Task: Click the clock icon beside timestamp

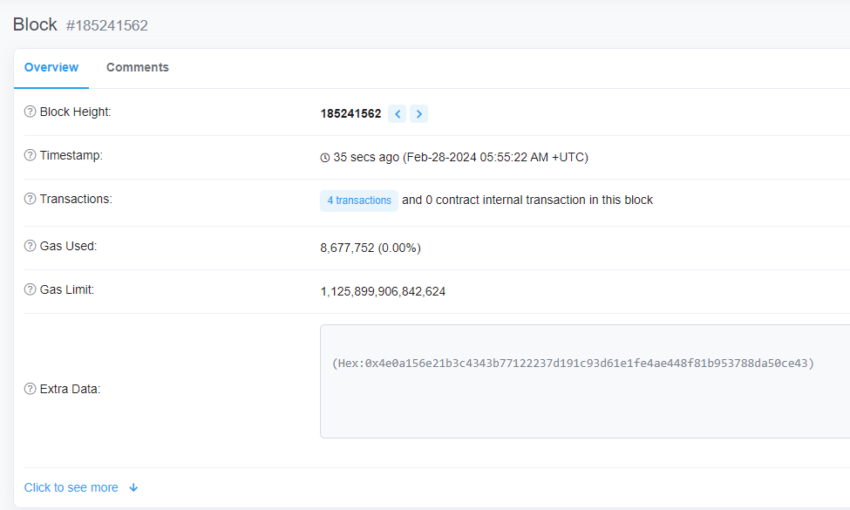Action: [325, 158]
